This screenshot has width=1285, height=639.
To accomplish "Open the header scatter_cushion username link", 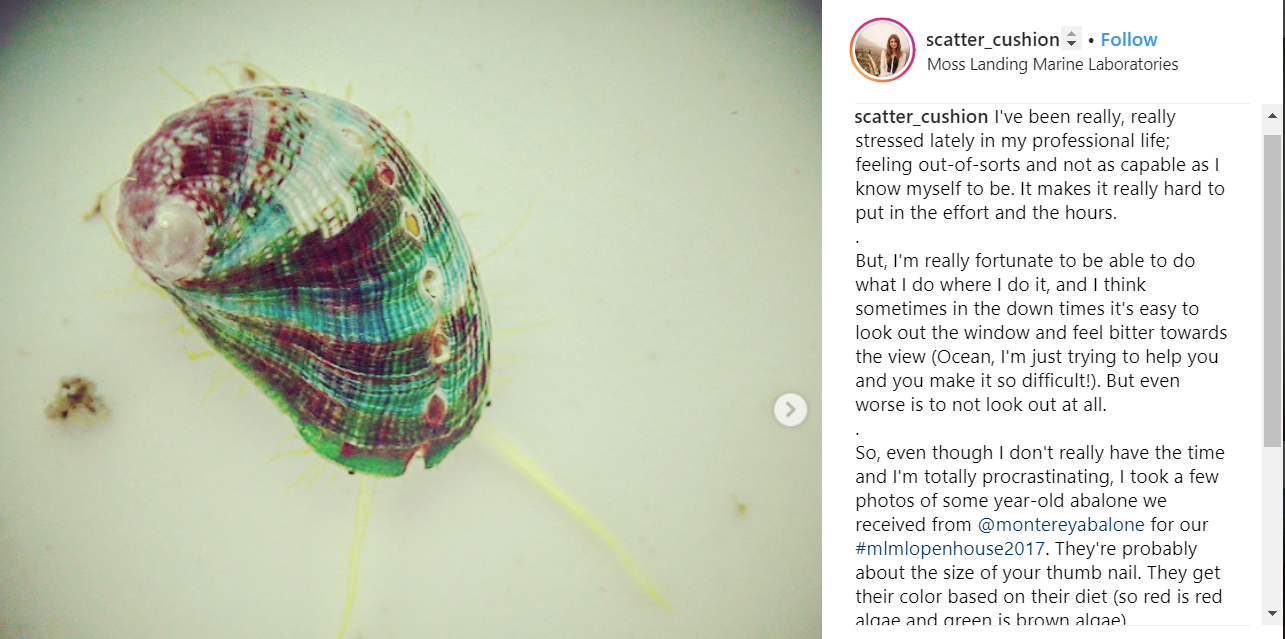I will pyautogui.click(x=992, y=40).
